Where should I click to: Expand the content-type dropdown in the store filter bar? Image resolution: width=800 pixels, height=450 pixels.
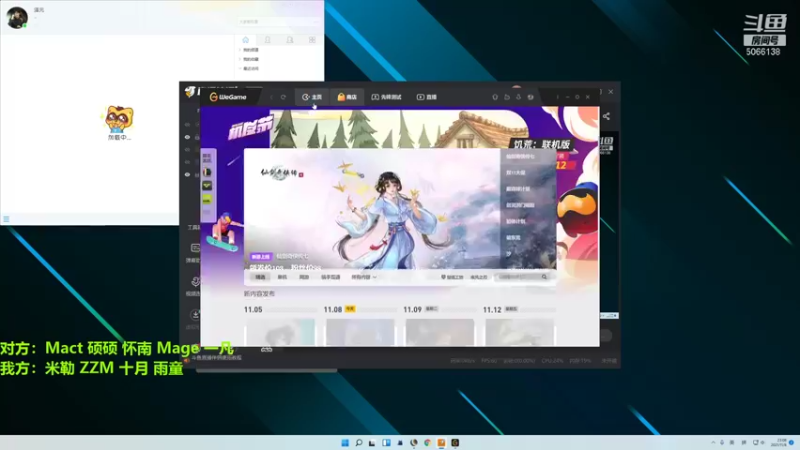(364, 277)
